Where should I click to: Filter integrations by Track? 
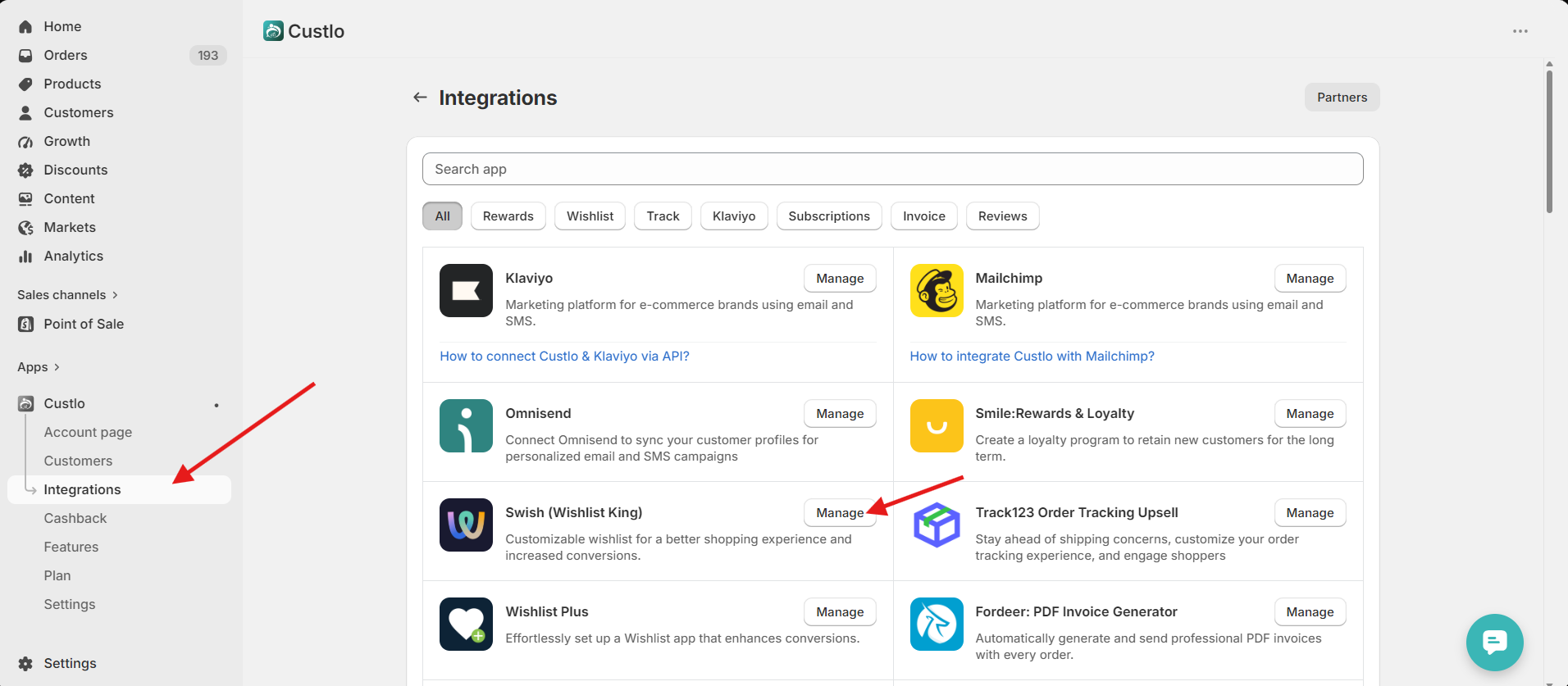[663, 216]
